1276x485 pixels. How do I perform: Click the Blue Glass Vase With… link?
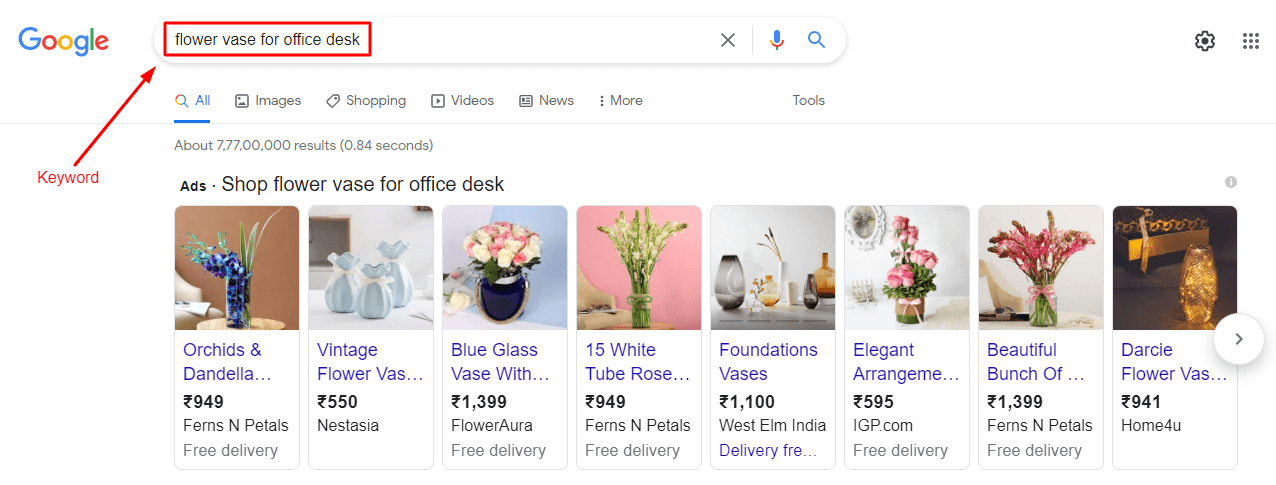(x=501, y=362)
